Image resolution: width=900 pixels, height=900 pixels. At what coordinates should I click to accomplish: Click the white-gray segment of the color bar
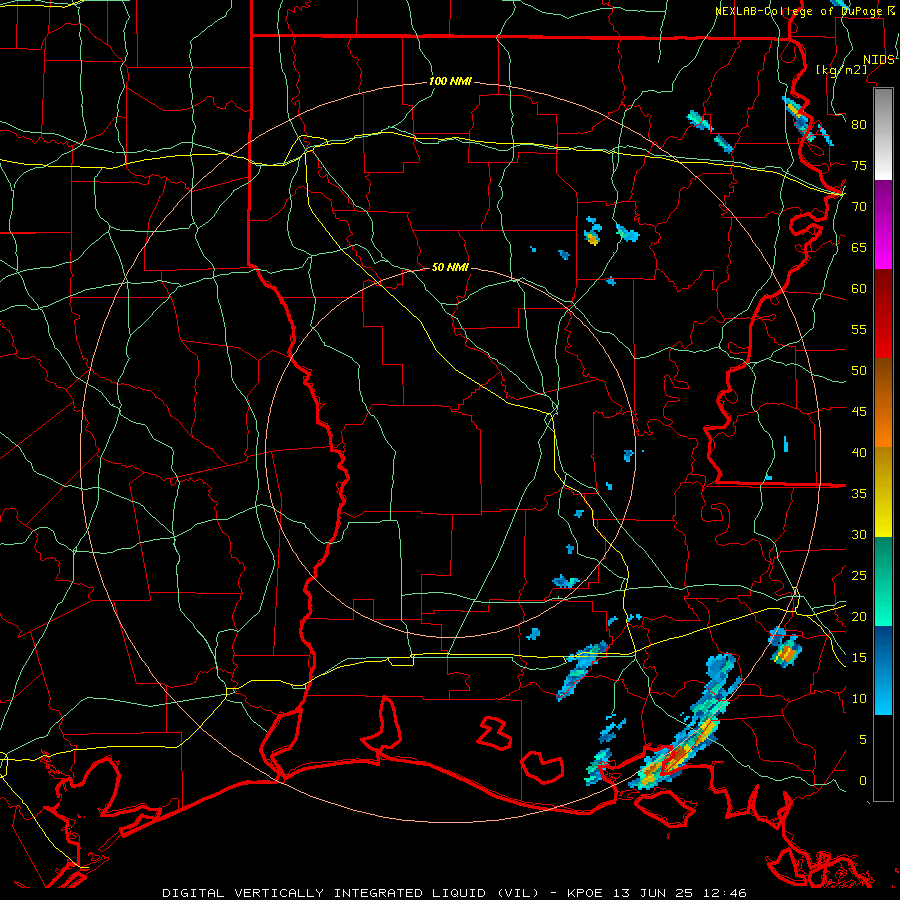pyautogui.click(x=884, y=134)
